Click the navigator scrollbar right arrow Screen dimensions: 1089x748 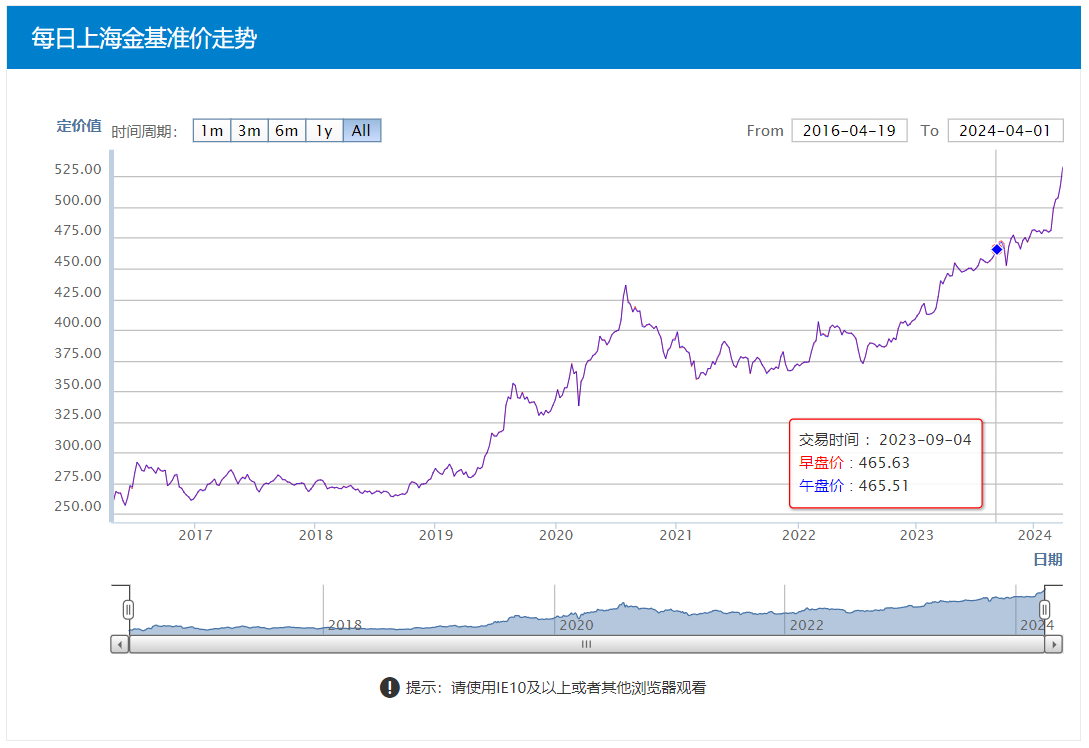[1053, 645]
